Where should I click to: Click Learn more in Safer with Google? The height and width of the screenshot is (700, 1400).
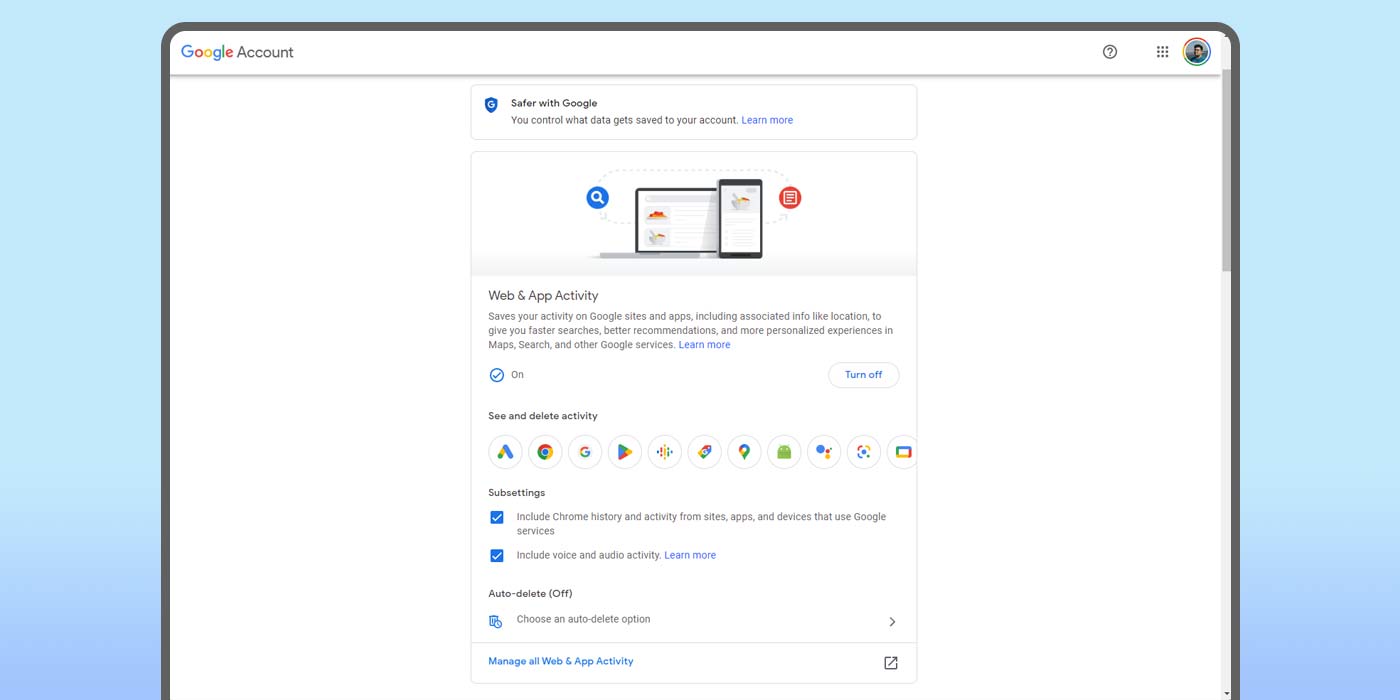pyautogui.click(x=767, y=120)
